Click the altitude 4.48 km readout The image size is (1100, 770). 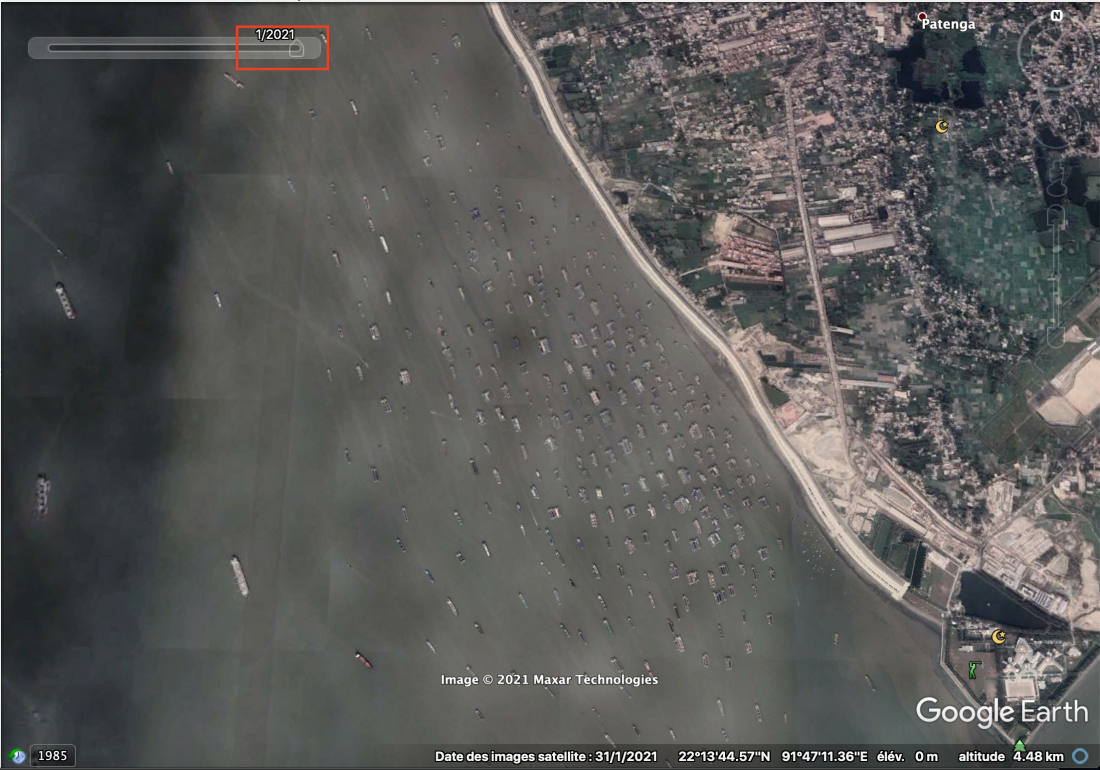click(x=1011, y=757)
